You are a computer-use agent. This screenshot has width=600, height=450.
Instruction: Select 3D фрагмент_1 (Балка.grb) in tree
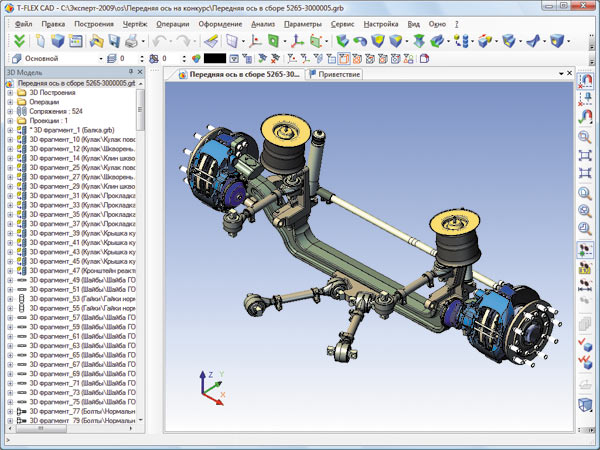(74, 130)
